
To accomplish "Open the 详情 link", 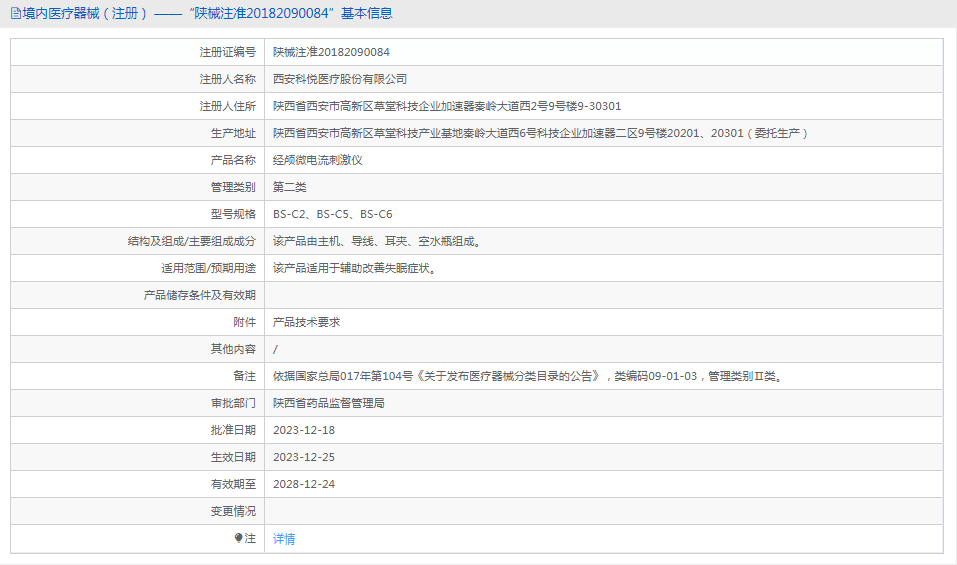I will [x=284, y=539].
